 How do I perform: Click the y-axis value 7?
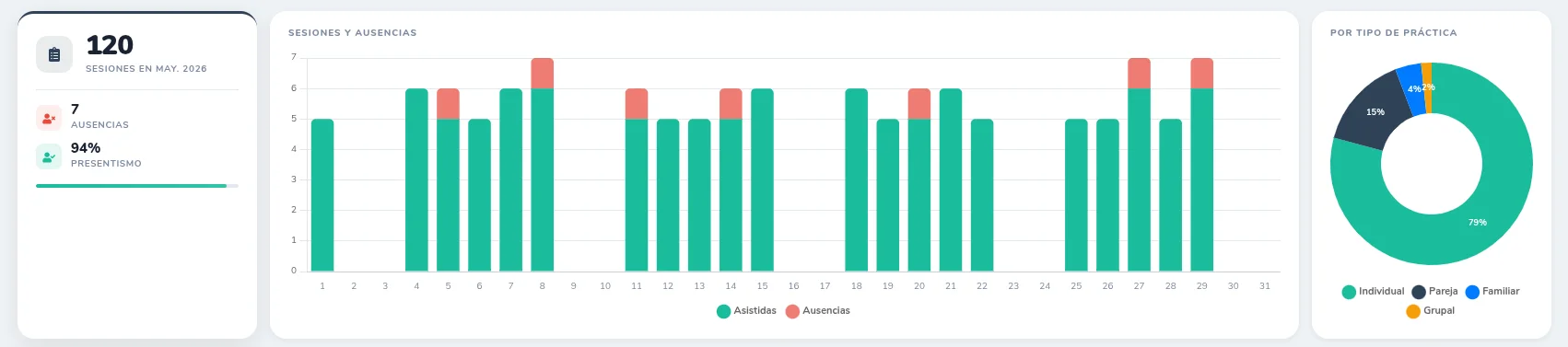pos(294,57)
